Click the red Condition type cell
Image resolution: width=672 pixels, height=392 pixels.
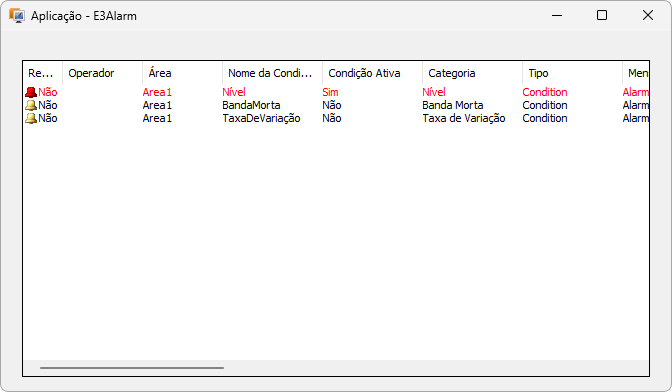[545, 92]
